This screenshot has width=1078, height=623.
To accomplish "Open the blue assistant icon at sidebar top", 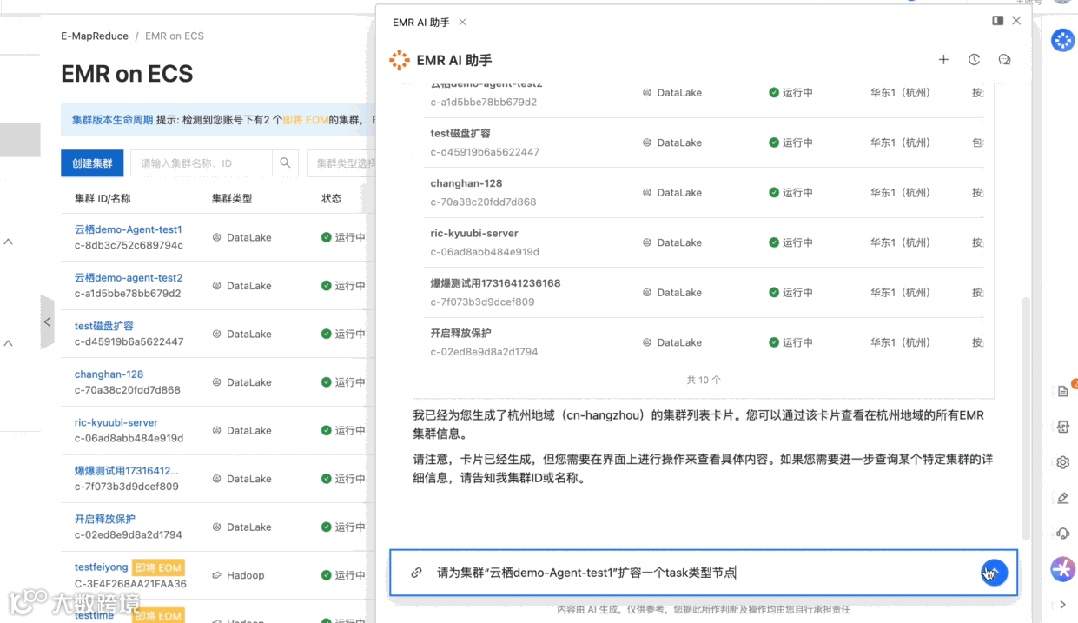I will click(1063, 41).
